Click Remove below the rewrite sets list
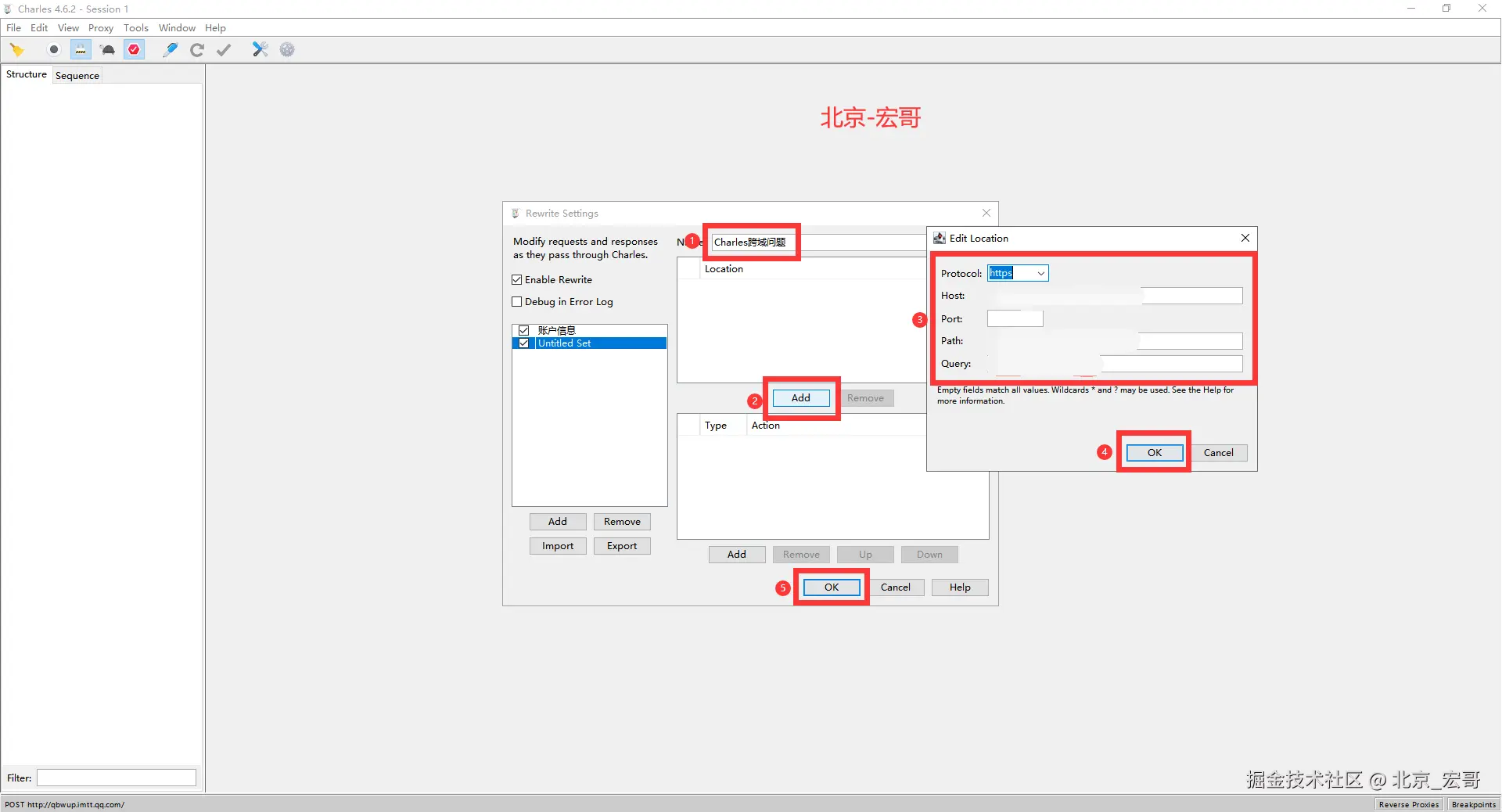The width and height of the screenshot is (1502, 812). (622, 522)
